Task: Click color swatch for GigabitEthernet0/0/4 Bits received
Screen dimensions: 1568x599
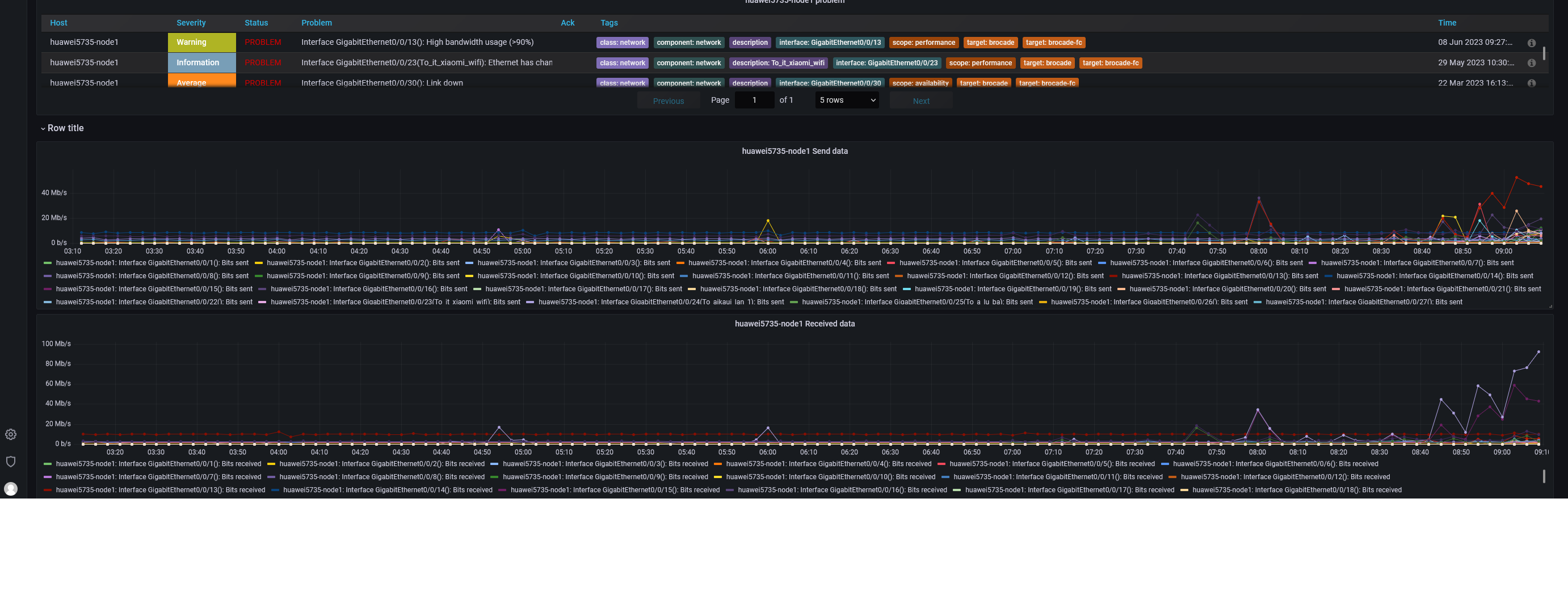Action: (x=718, y=464)
